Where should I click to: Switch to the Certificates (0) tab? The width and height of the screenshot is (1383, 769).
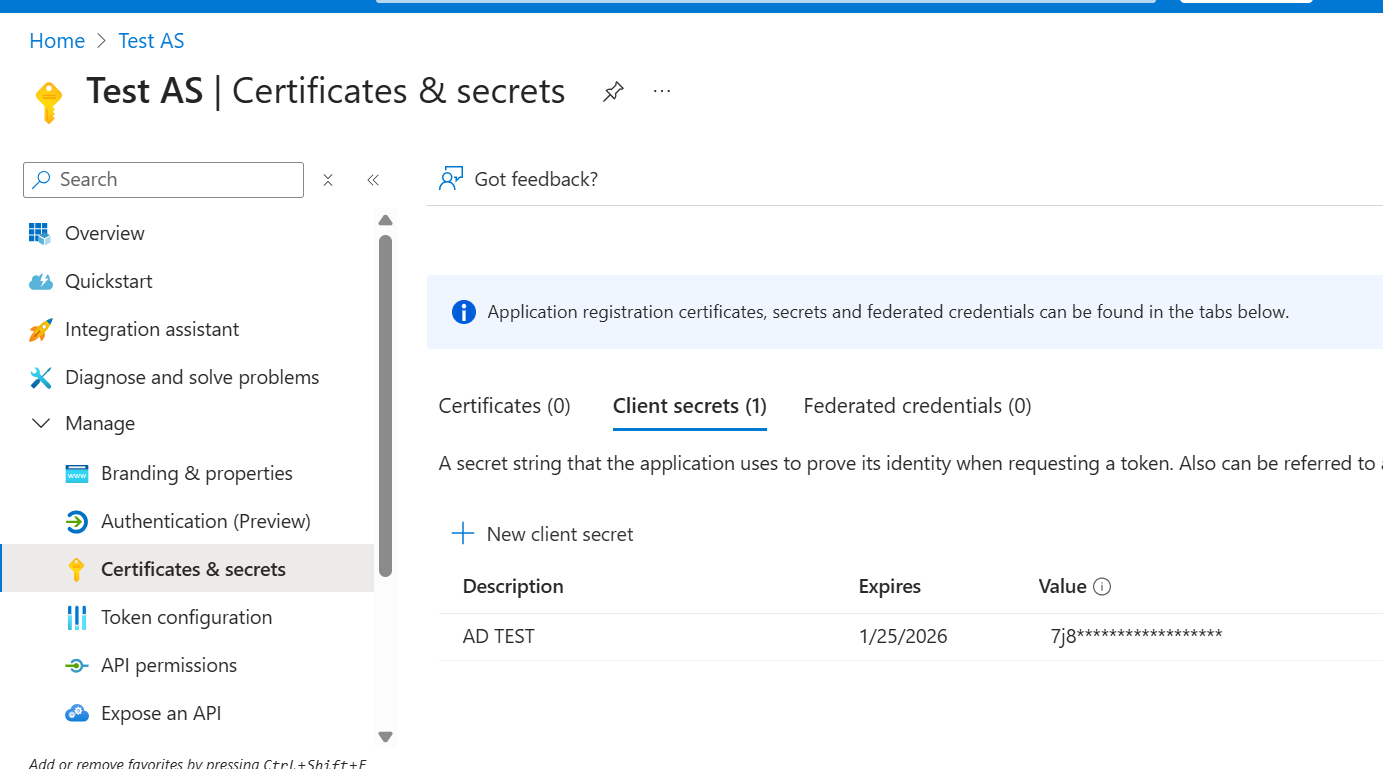504,406
